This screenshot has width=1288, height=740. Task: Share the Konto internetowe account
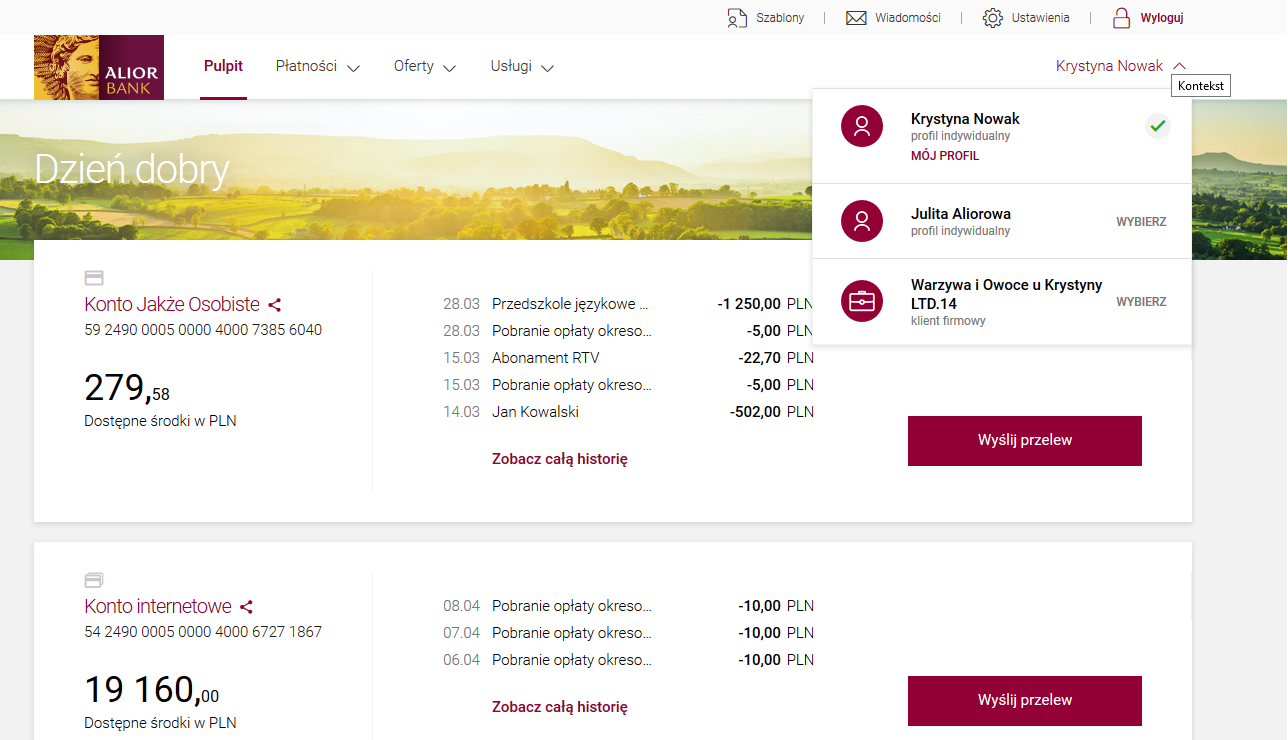point(247,607)
